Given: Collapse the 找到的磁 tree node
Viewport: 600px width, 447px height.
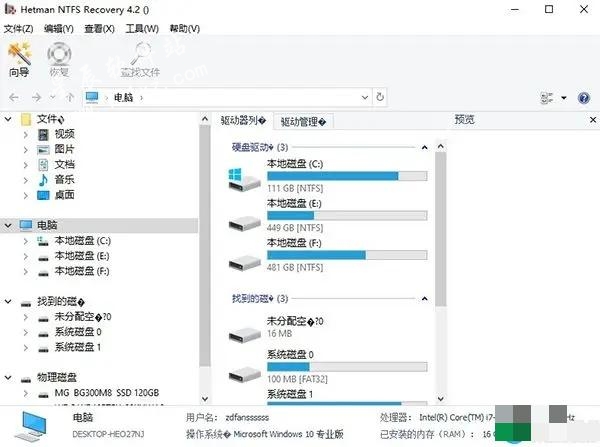Looking at the screenshot, I should click(8, 302).
